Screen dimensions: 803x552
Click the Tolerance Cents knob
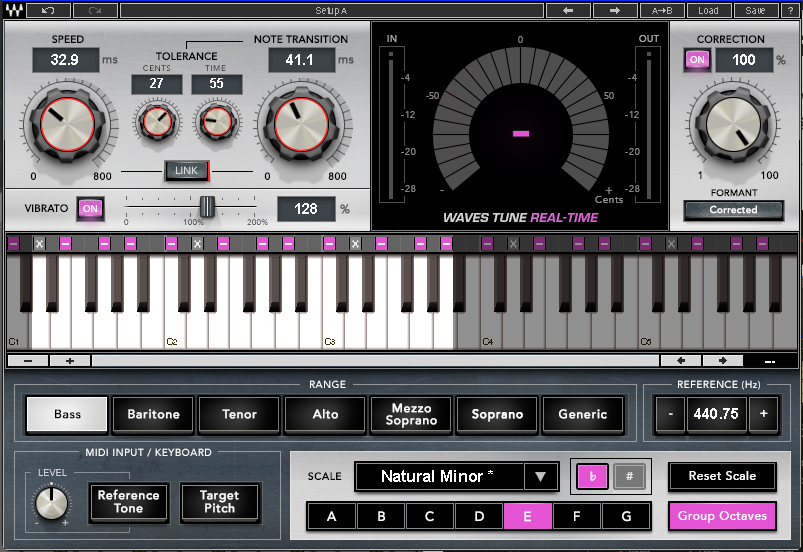point(157,122)
